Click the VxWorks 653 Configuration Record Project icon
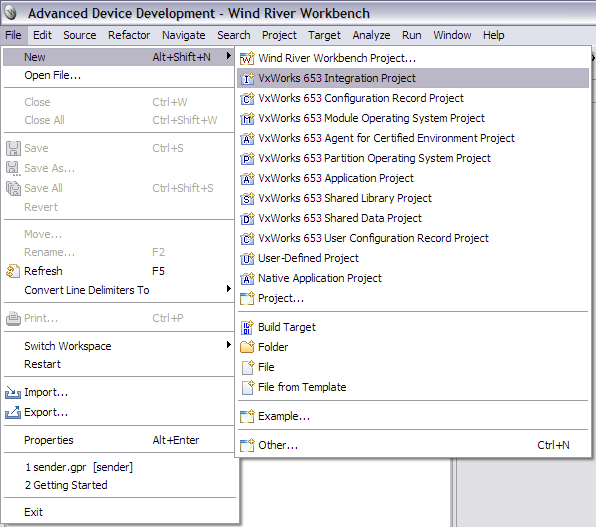 pos(247,98)
